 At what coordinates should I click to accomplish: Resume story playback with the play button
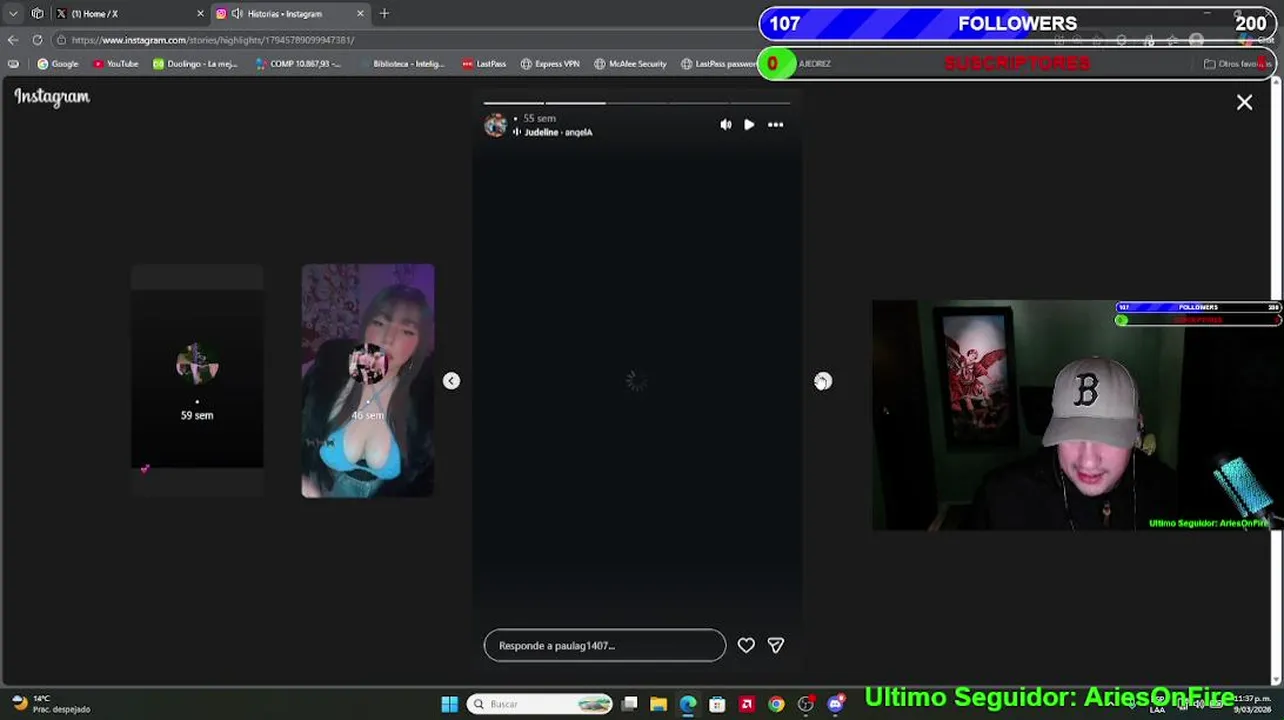[749, 125]
